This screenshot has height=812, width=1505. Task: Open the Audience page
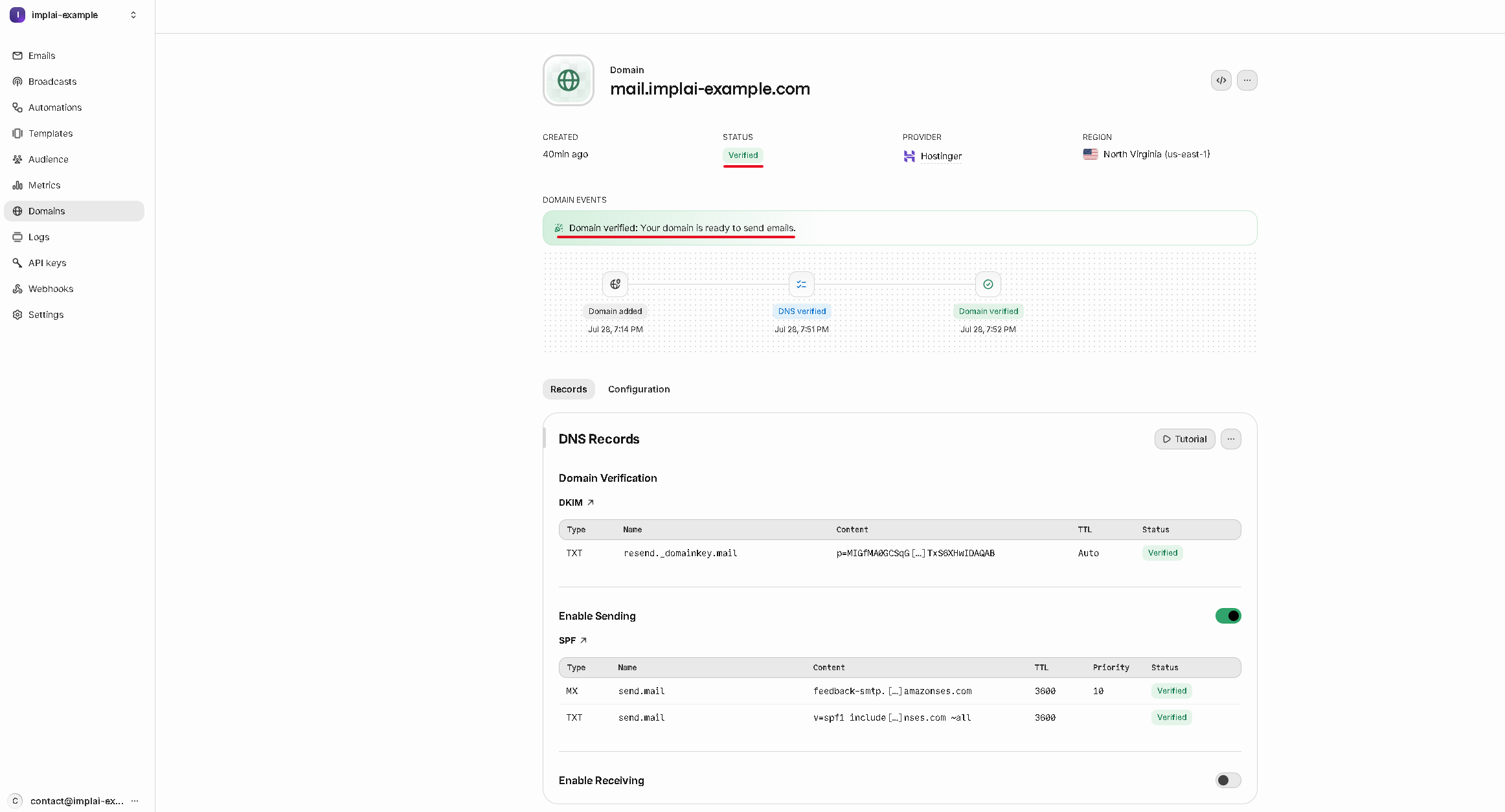[x=74, y=159]
